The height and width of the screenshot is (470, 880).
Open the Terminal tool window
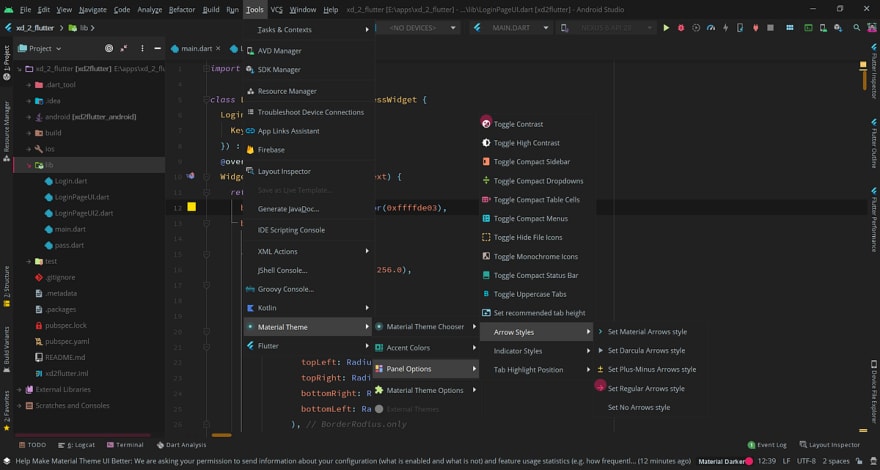point(125,445)
